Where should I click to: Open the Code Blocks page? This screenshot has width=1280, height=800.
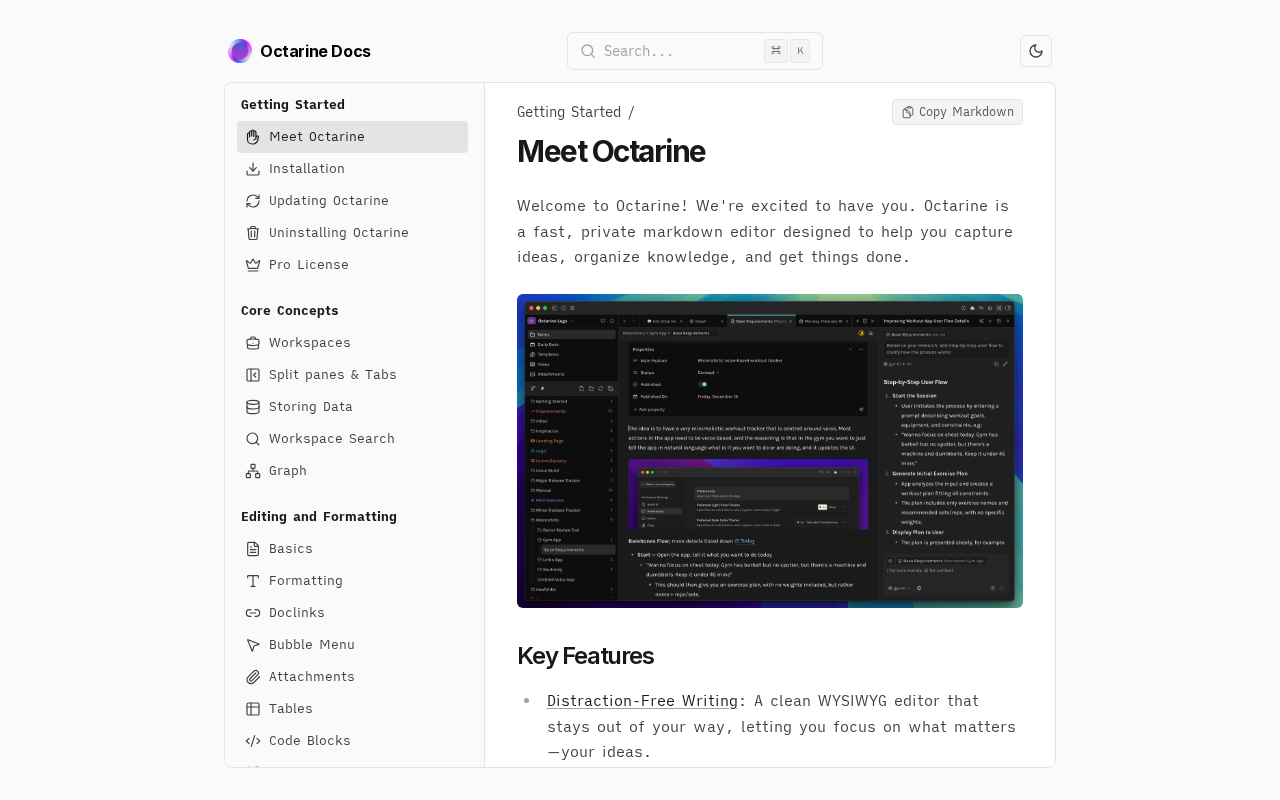click(x=309, y=741)
